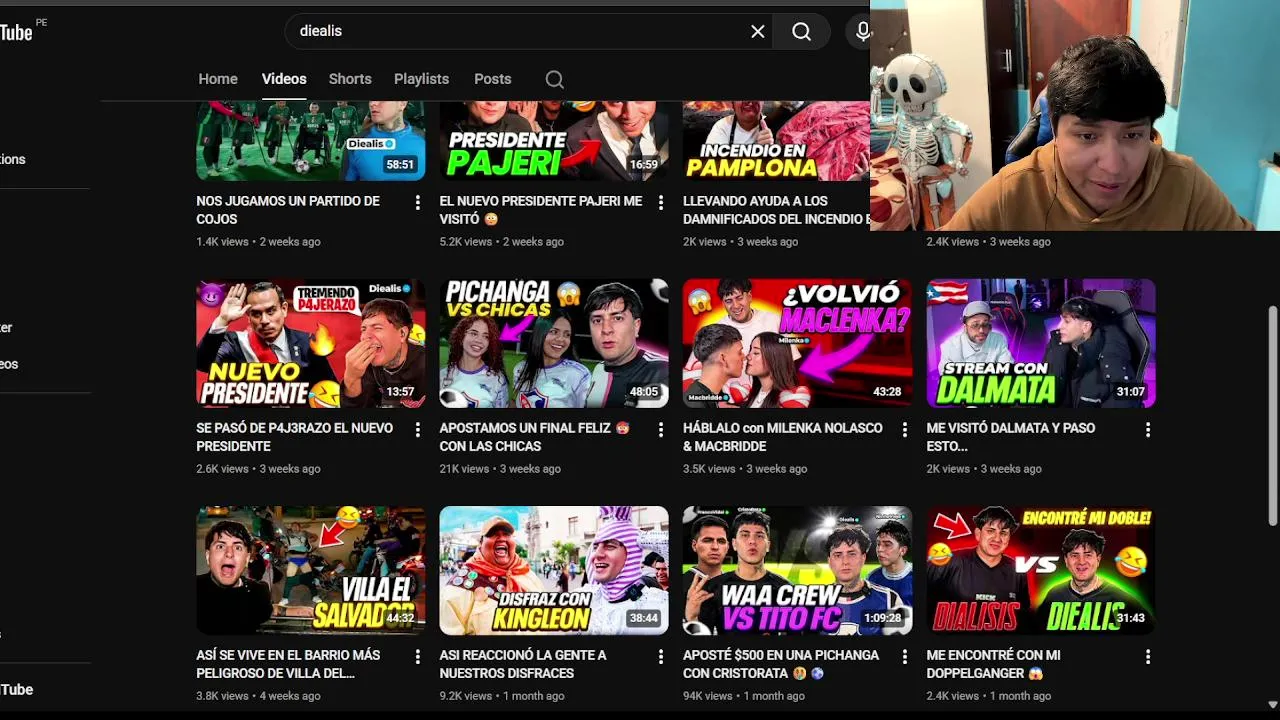1280x720 pixels.
Task: Open the Posts tab
Action: coord(492,79)
